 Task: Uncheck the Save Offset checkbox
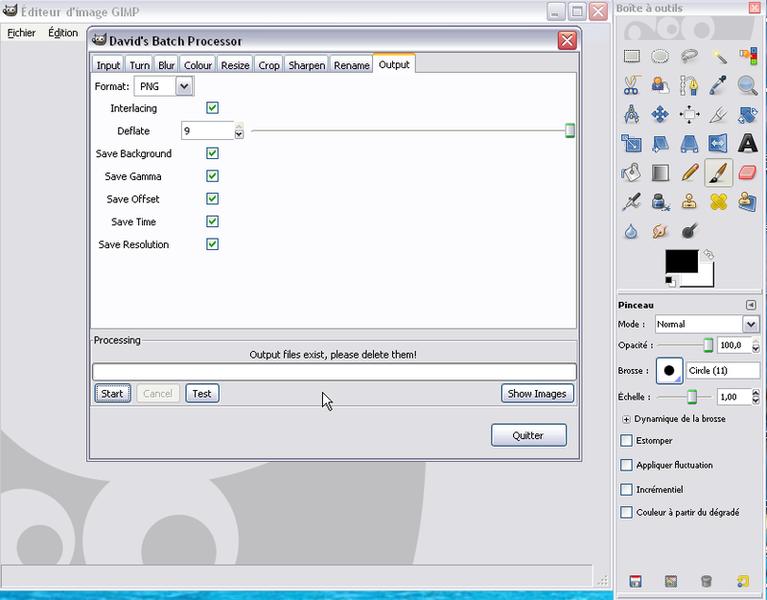pyautogui.click(x=212, y=199)
